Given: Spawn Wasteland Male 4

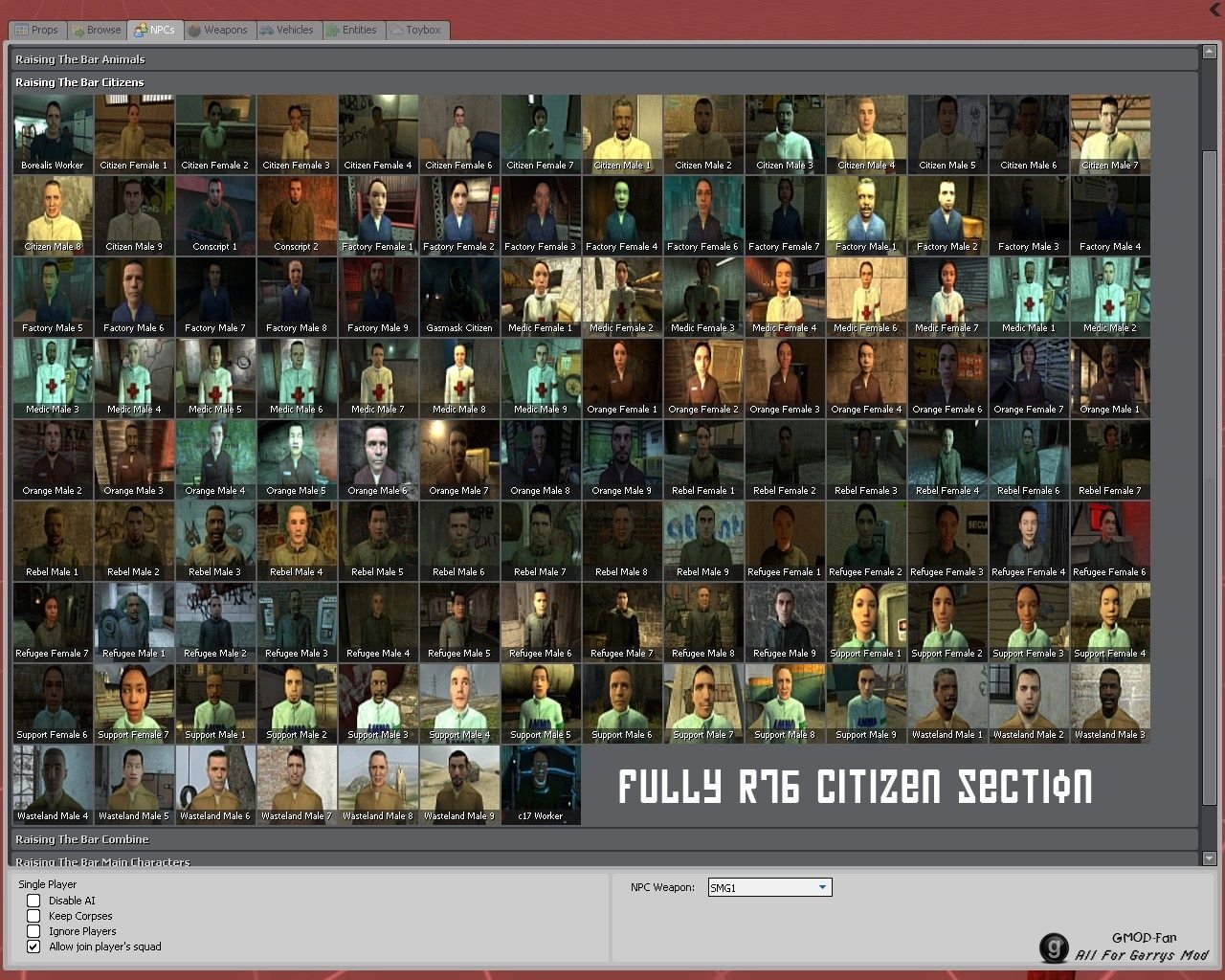Looking at the screenshot, I should (x=53, y=785).
